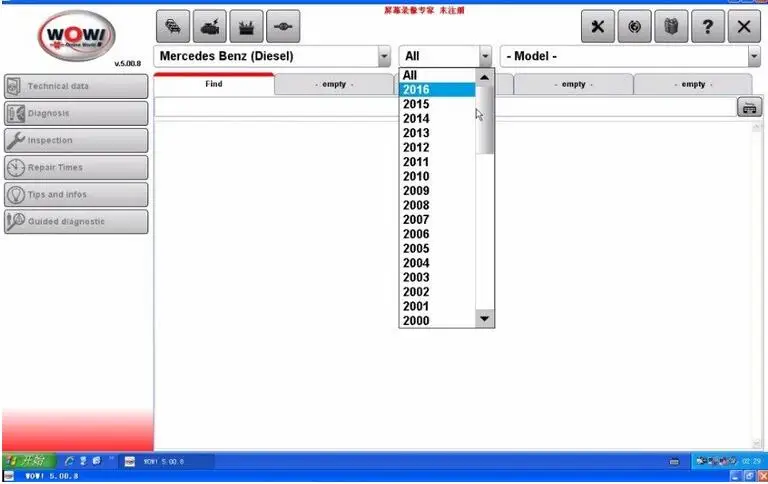Viewport: 768px width, 484px height.
Task: Open help via the question mark button
Action: coord(708,26)
